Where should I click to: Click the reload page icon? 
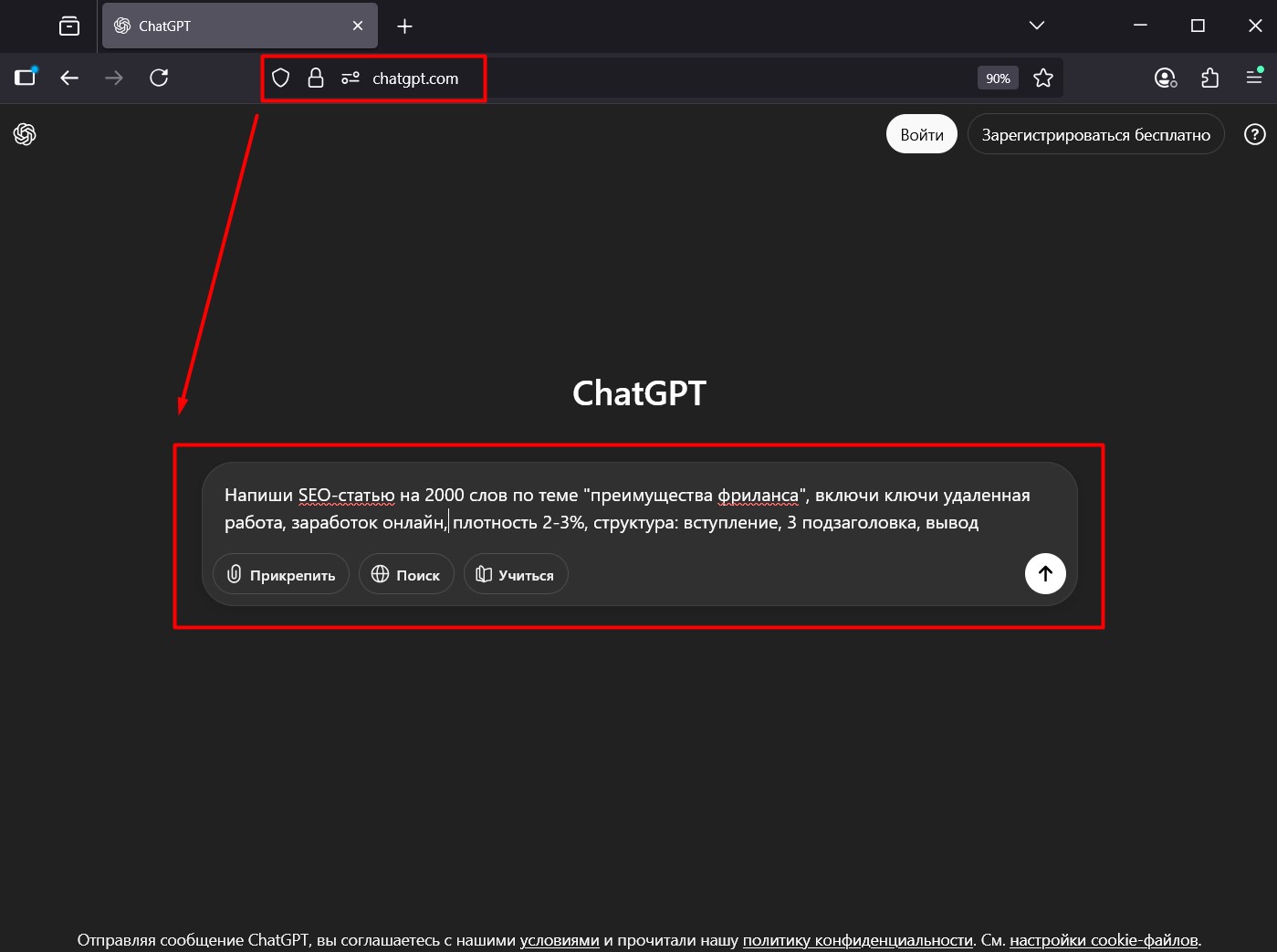(159, 78)
